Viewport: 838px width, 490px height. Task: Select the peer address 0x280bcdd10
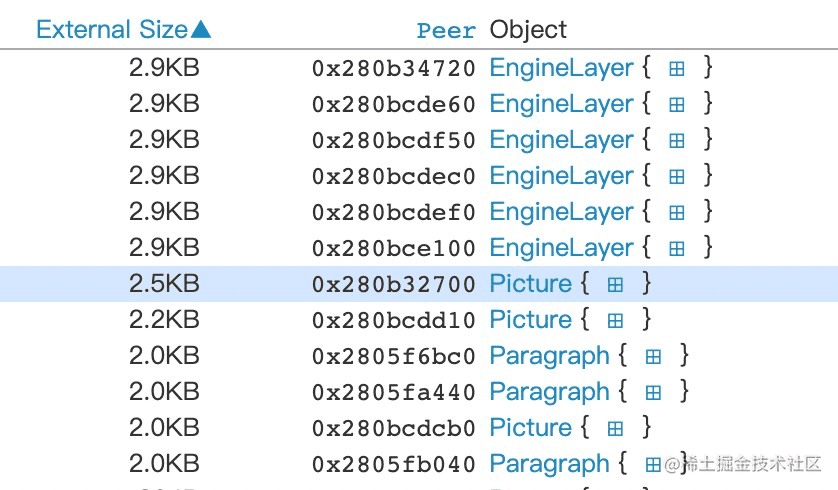(x=393, y=321)
